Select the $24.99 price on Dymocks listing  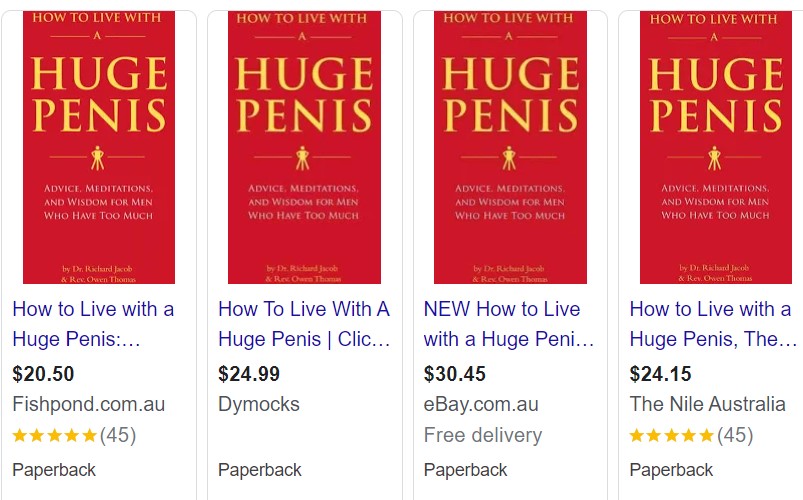pos(249,374)
